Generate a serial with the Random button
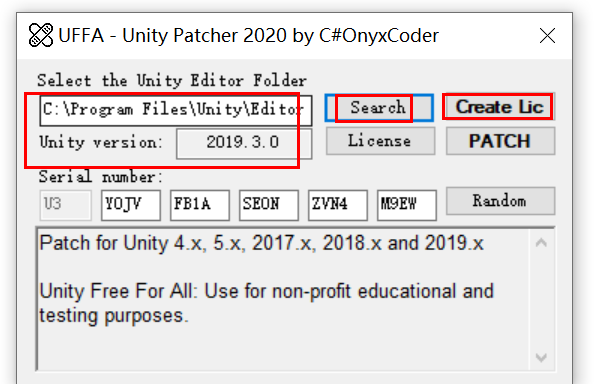Image resolution: width=594 pixels, height=384 pixels. 500,201
